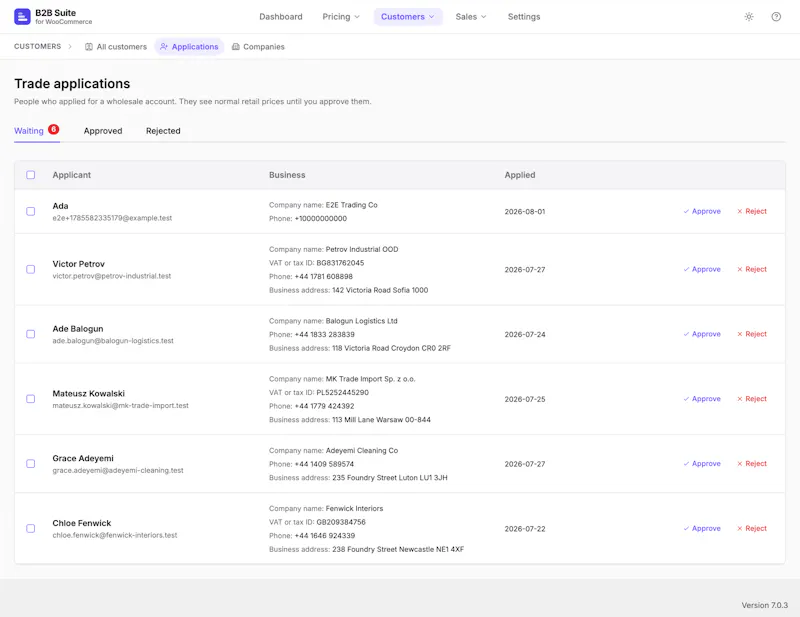The image size is (800, 617).
Task: Expand the Sales dropdown menu
Action: tap(470, 16)
